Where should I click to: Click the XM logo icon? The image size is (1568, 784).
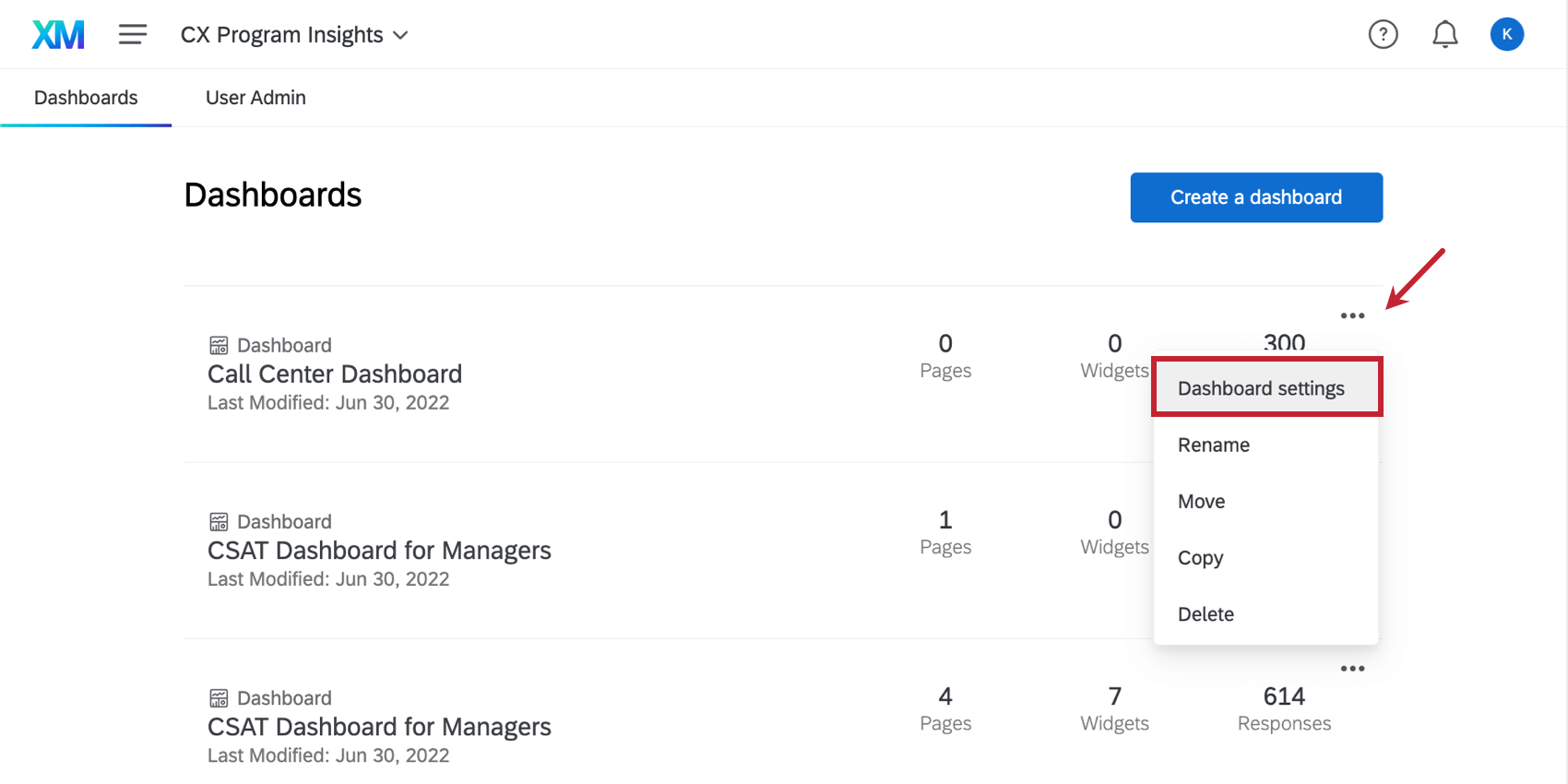coord(58,35)
